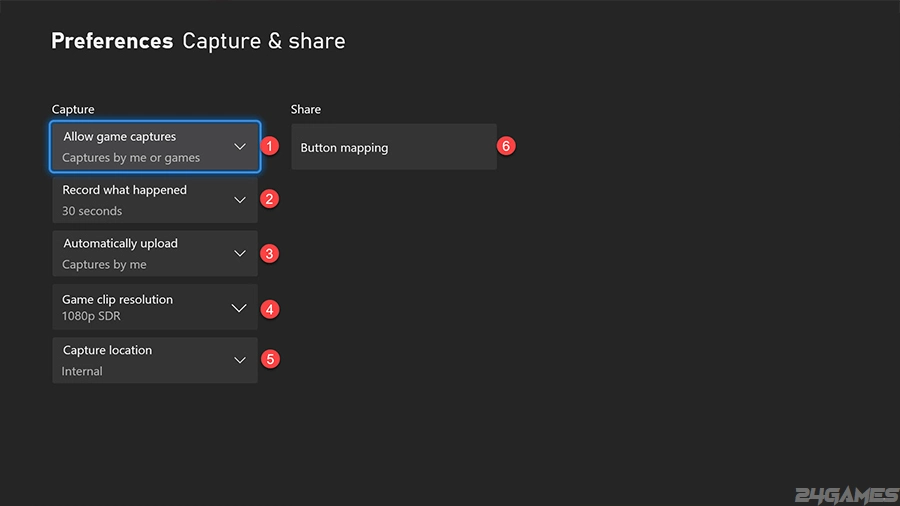Click the 1080p SDR resolution value
This screenshot has width=900, height=506.
point(91,316)
